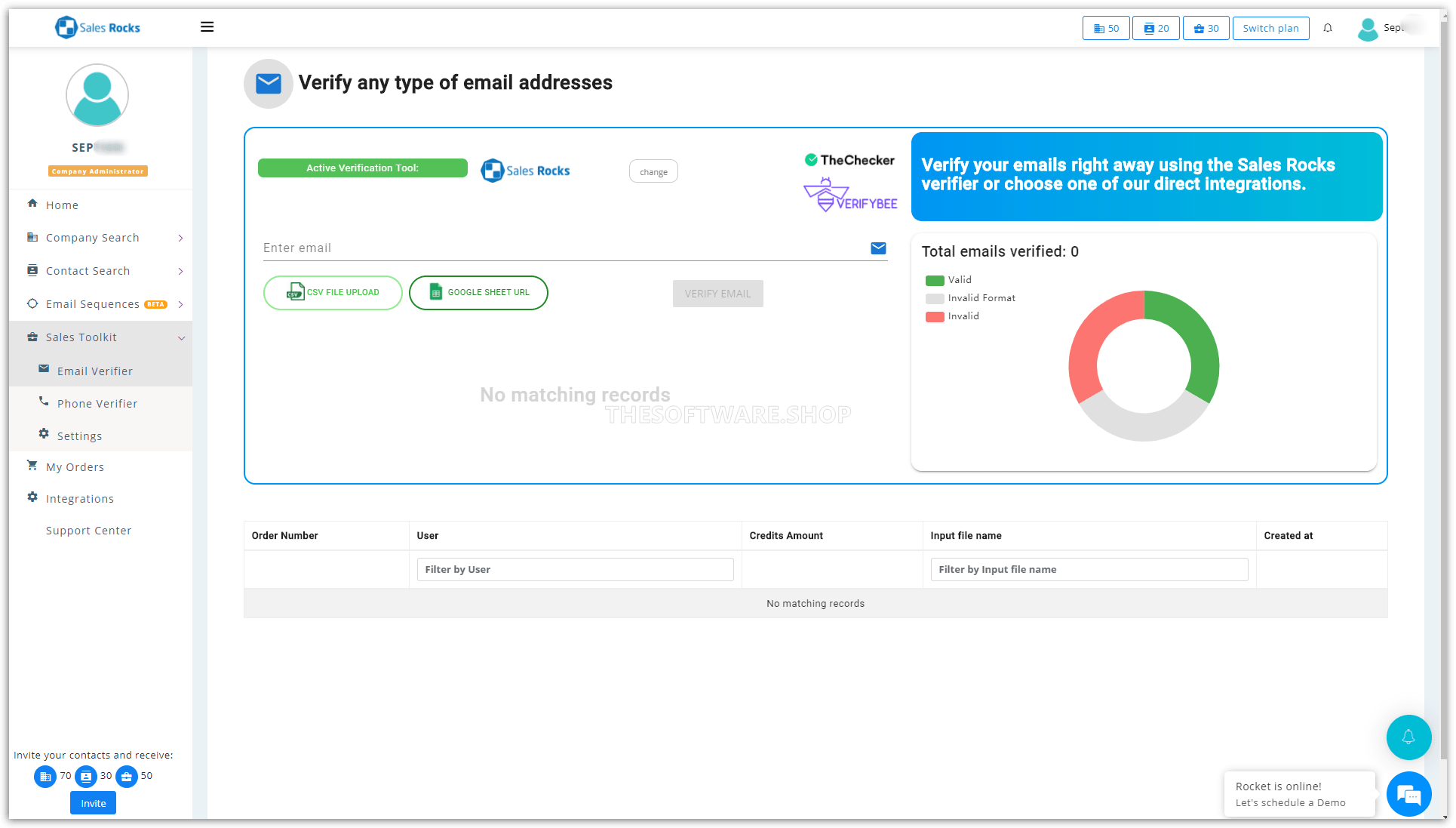Click the Enter email input field
1456x828 pixels.
528,248
